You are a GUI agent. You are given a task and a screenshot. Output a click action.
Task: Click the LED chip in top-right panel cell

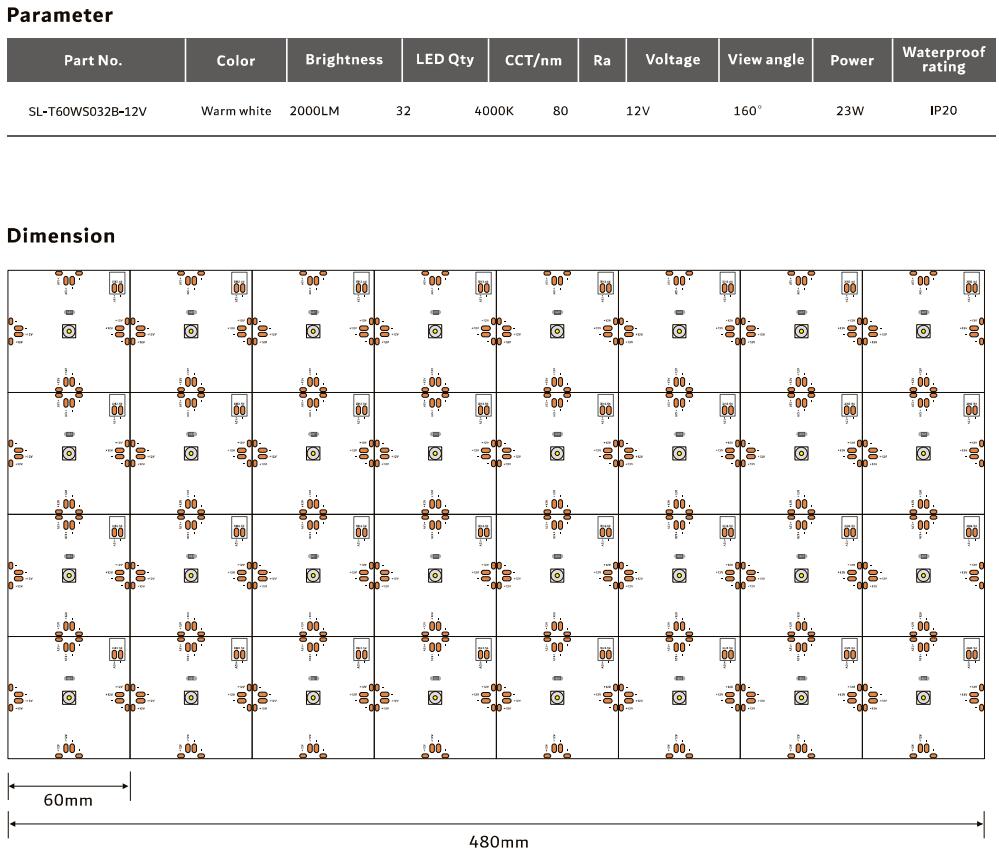pyautogui.click(x=923, y=331)
